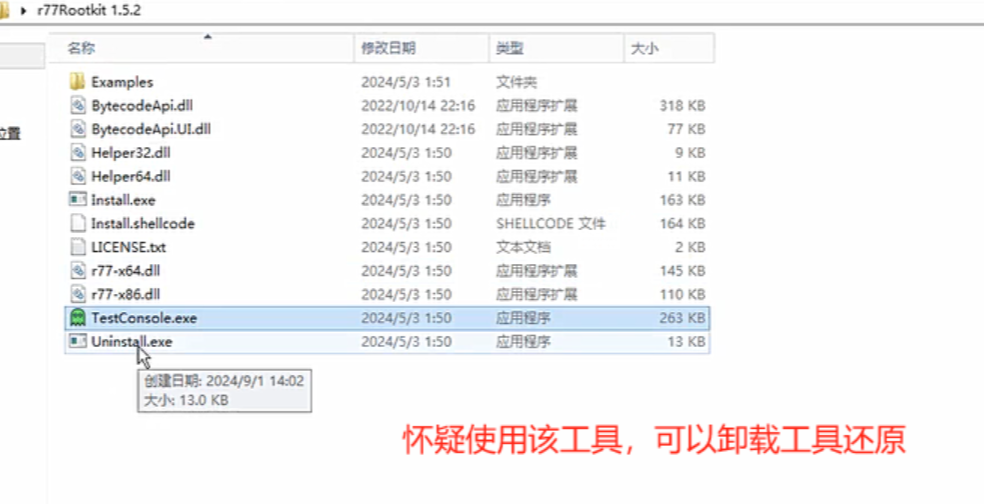Screen dimensions: 984x504
Task: Select the Uninstall.exe application icon
Action: tap(77, 341)
